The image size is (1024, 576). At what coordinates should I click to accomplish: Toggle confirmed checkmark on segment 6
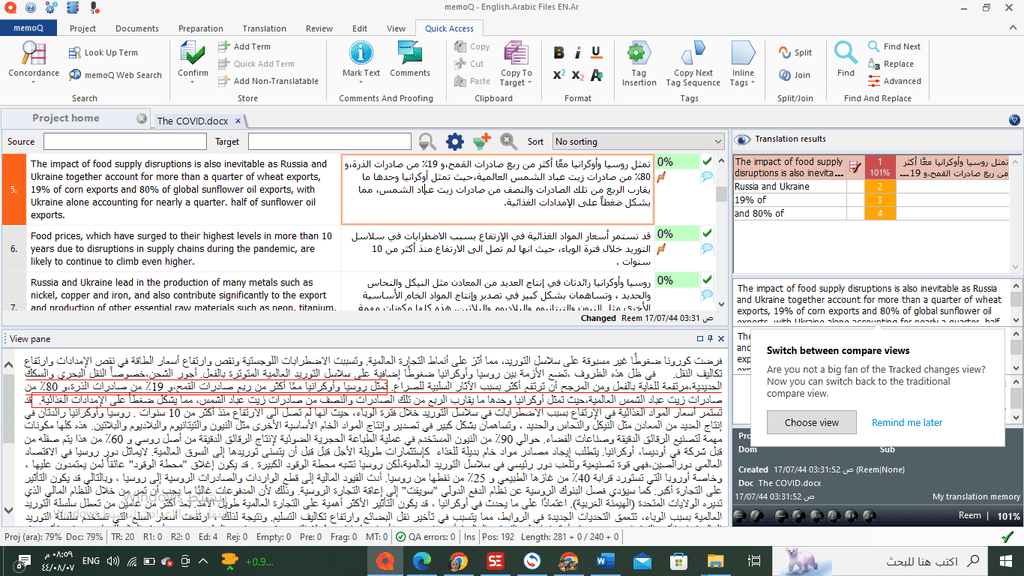click(707, 233)
